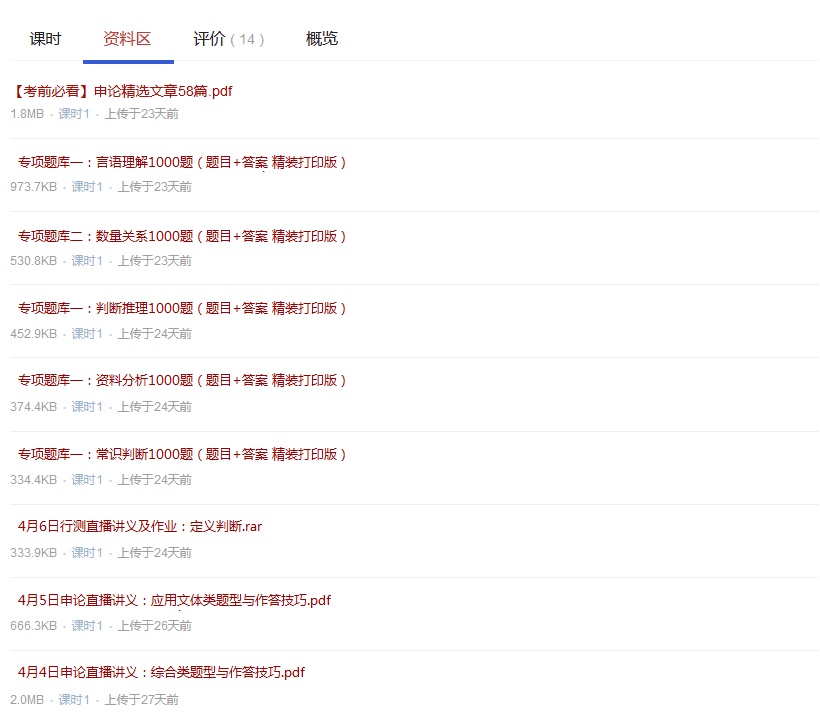Click 课时1 under 判断推理1000题
The width and height of the screenshot is (820, 719).
tap(87, 334)
